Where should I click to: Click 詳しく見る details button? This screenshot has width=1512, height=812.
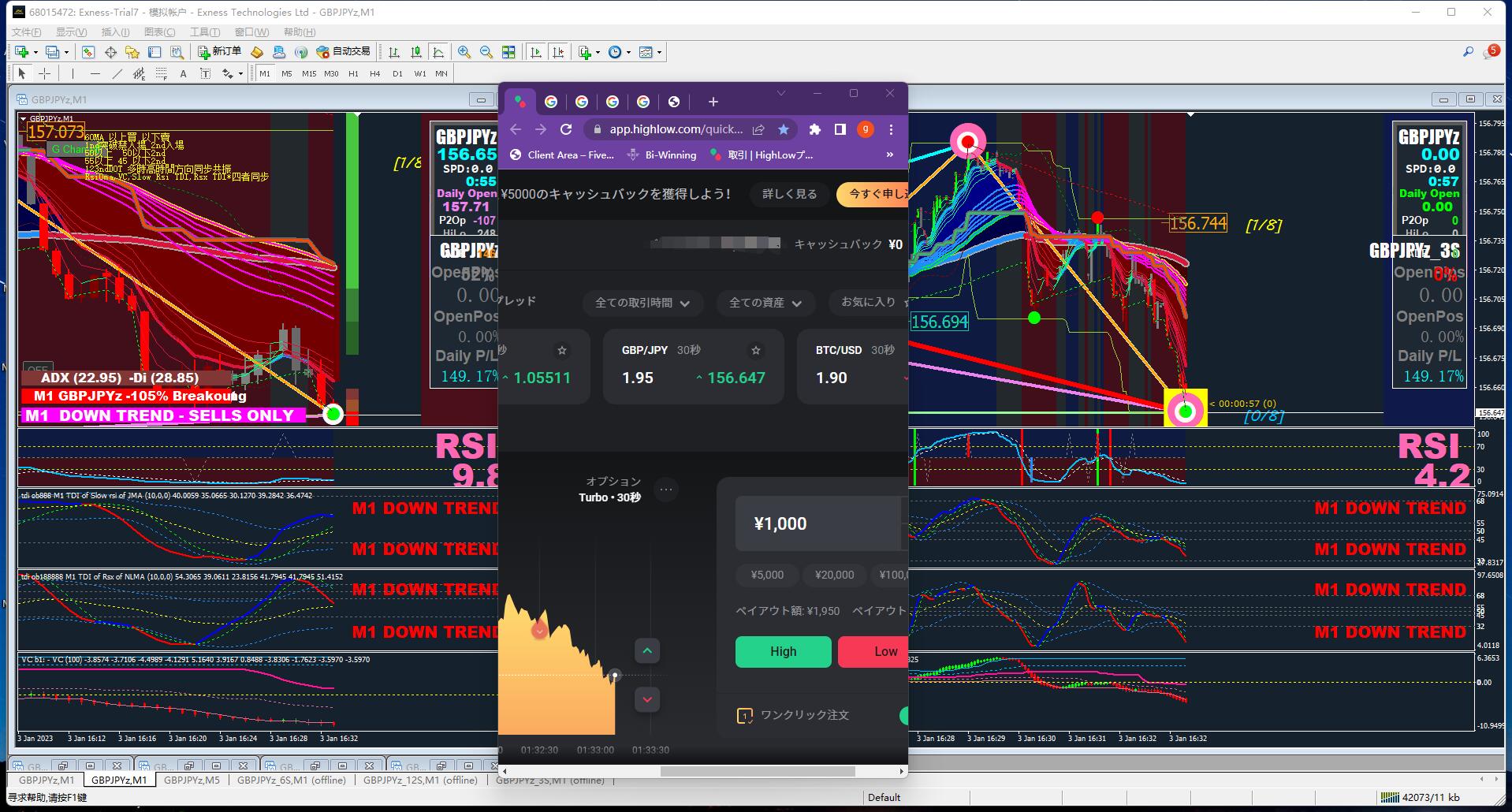(x=790, y=194)
